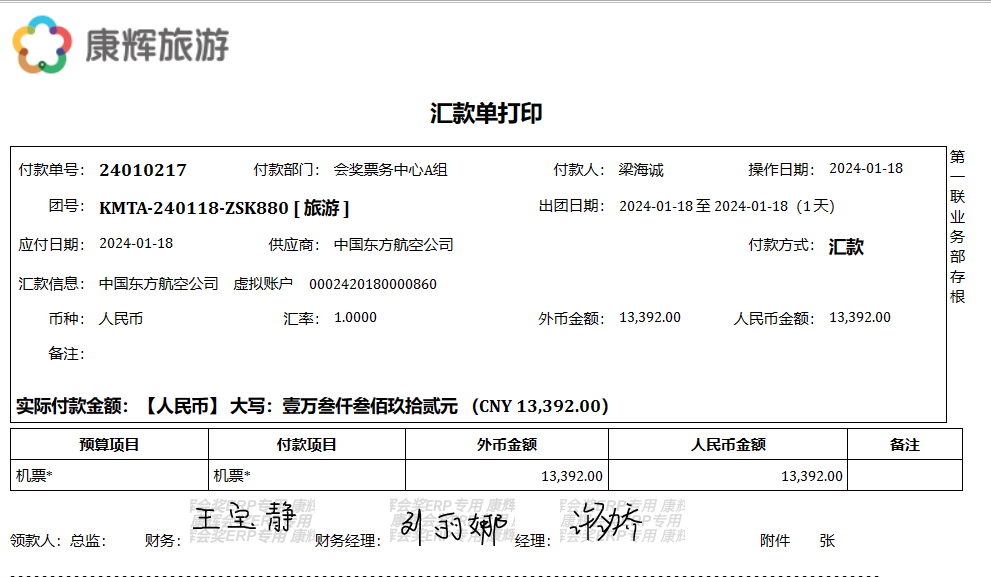Click the colorful Comfort Travel logo icon
991x577 pixels.
(x=42, y=45)
